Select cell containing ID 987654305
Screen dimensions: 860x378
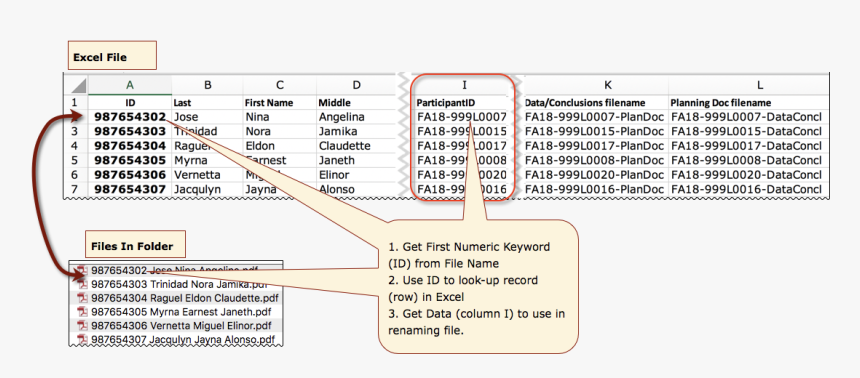(130, 161)
